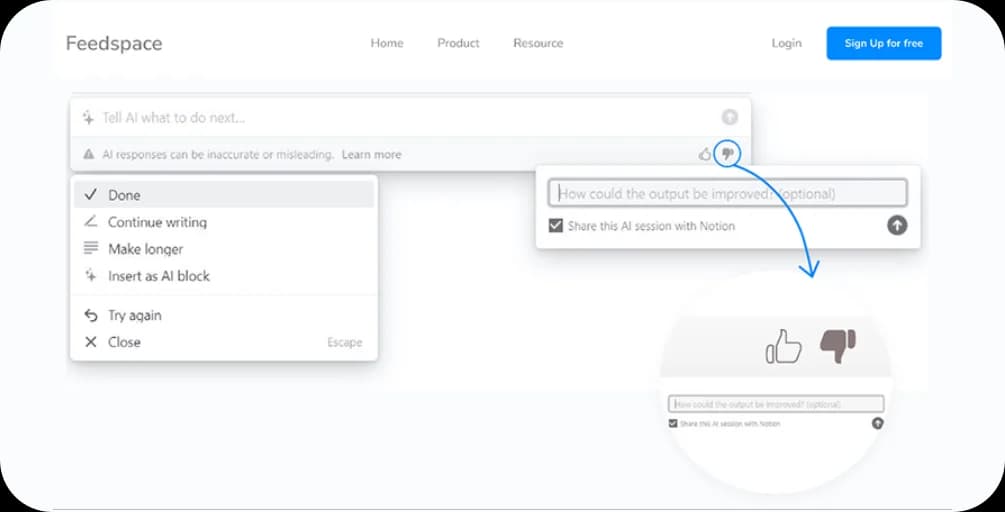Open the Learn more link

372,154
